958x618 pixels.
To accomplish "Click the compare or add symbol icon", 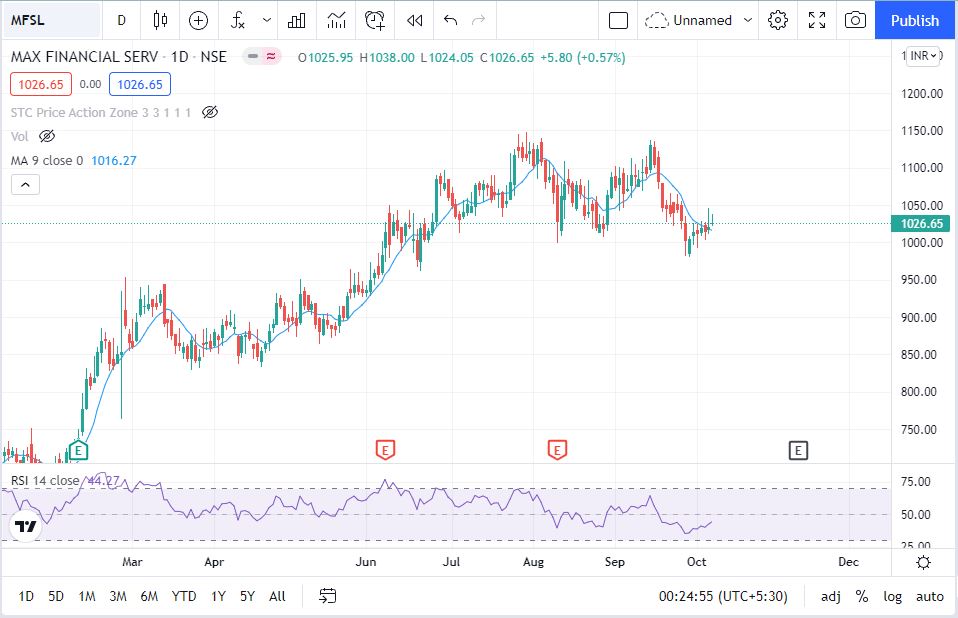I will coord(199,20).
